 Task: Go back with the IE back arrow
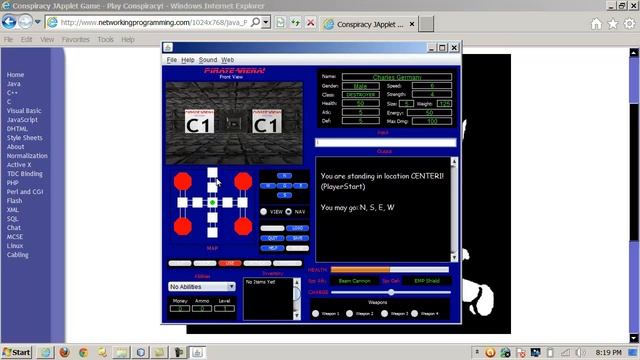tap(9, 22)
